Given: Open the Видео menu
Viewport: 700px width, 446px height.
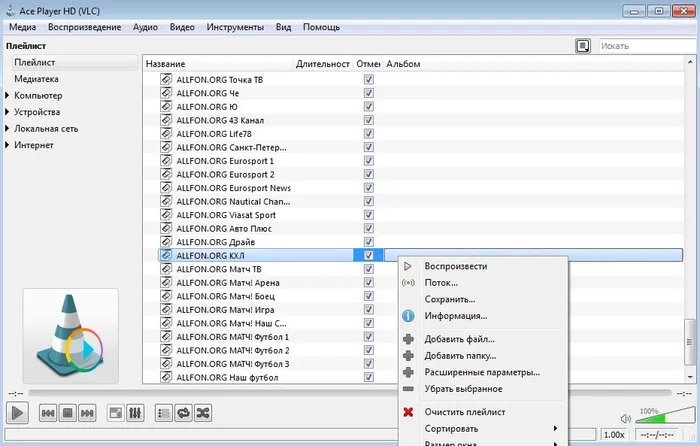Looking at the screenshot, I should point(182,27).
